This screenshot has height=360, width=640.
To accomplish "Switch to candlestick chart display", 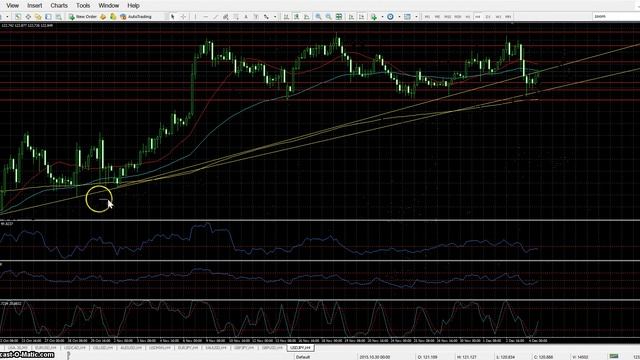I will 296,17.
